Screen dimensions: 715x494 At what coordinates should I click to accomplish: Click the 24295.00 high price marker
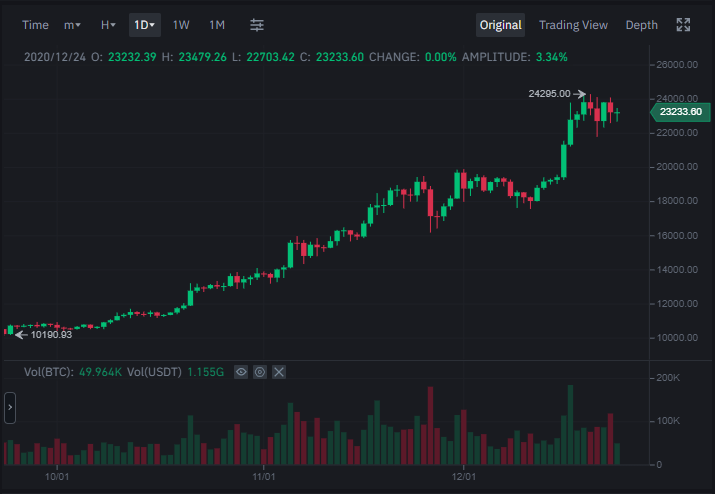coord(549,94)
